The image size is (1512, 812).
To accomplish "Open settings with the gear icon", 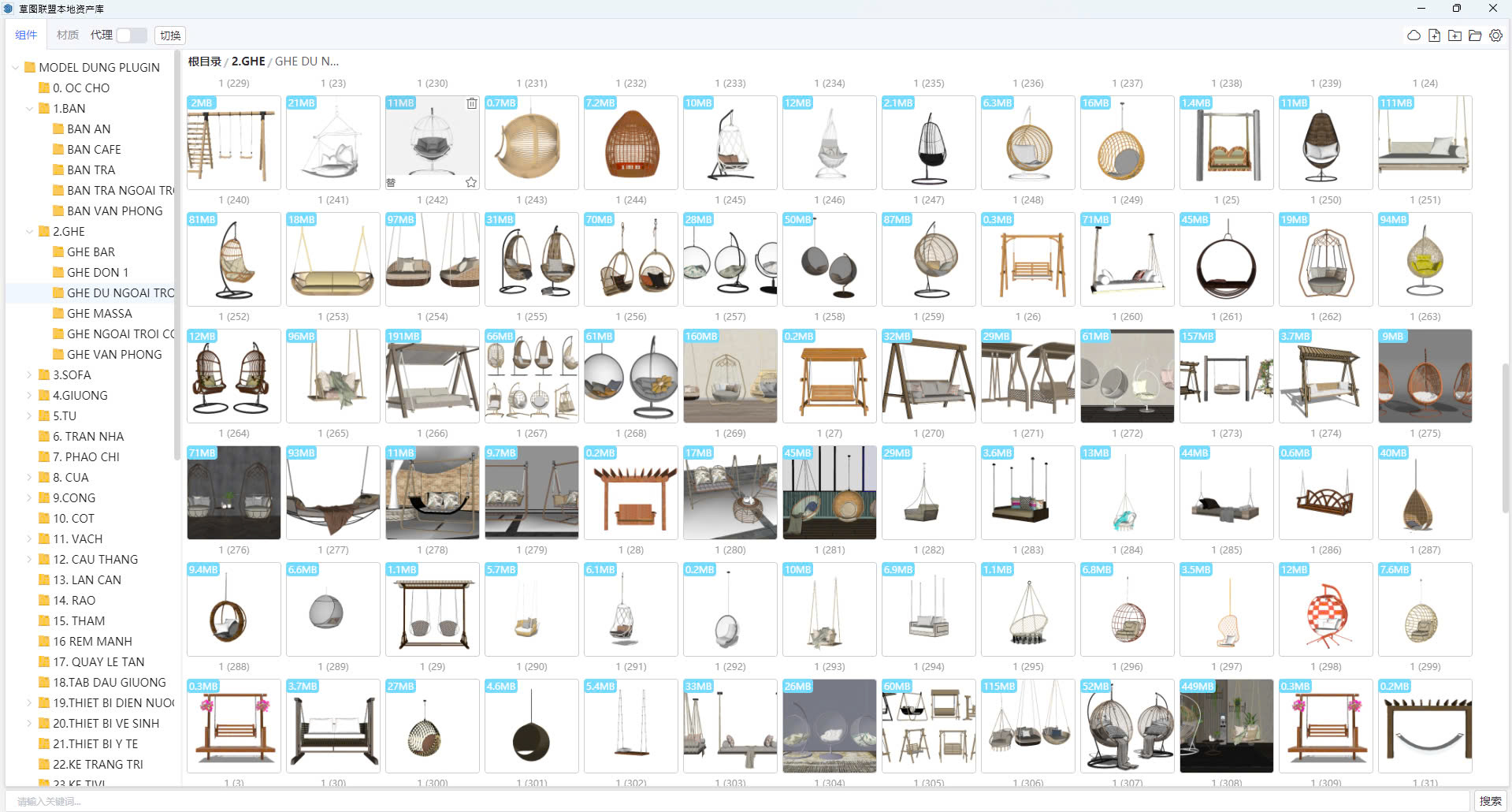I will tap(1495, 35).
